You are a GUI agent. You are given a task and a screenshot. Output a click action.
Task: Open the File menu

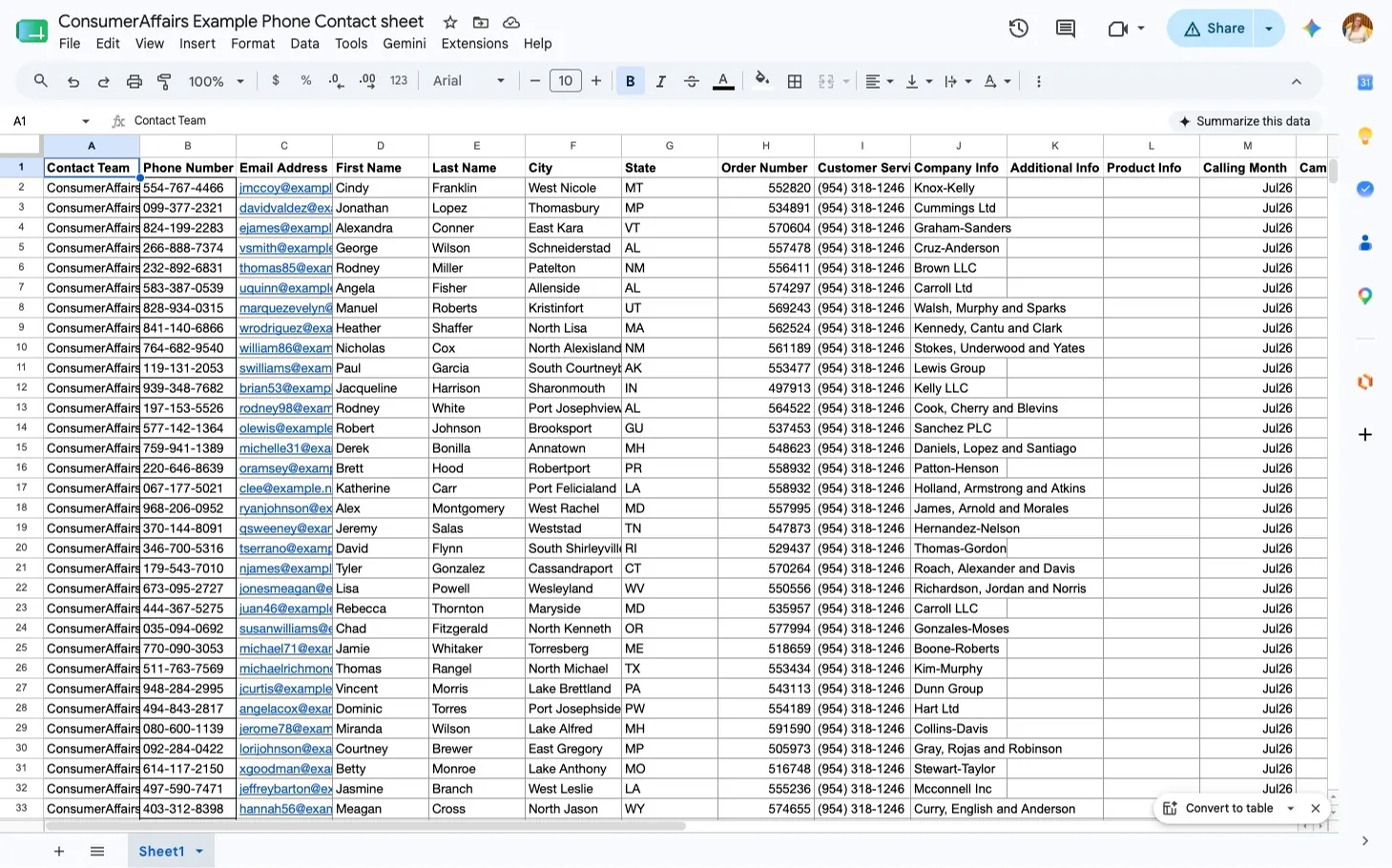[x=70, y=43]
